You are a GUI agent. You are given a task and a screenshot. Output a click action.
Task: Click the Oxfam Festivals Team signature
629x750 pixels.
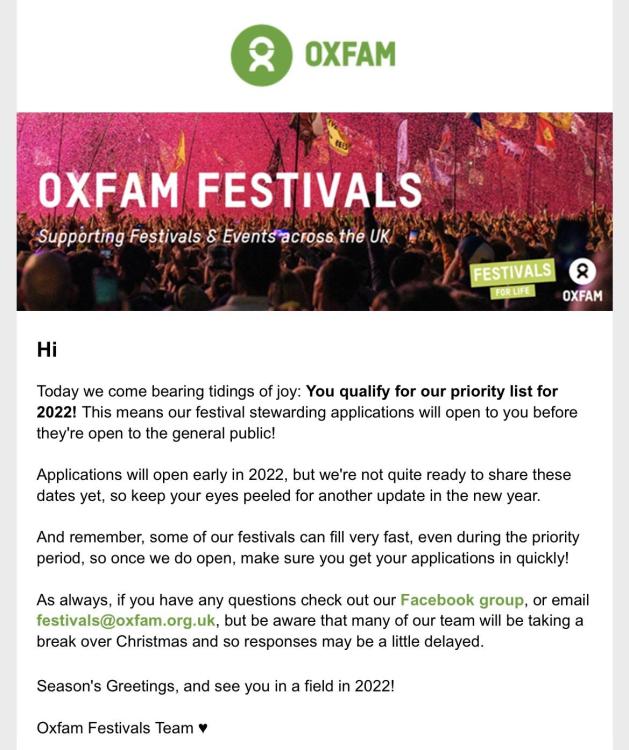tap(115, 728)
